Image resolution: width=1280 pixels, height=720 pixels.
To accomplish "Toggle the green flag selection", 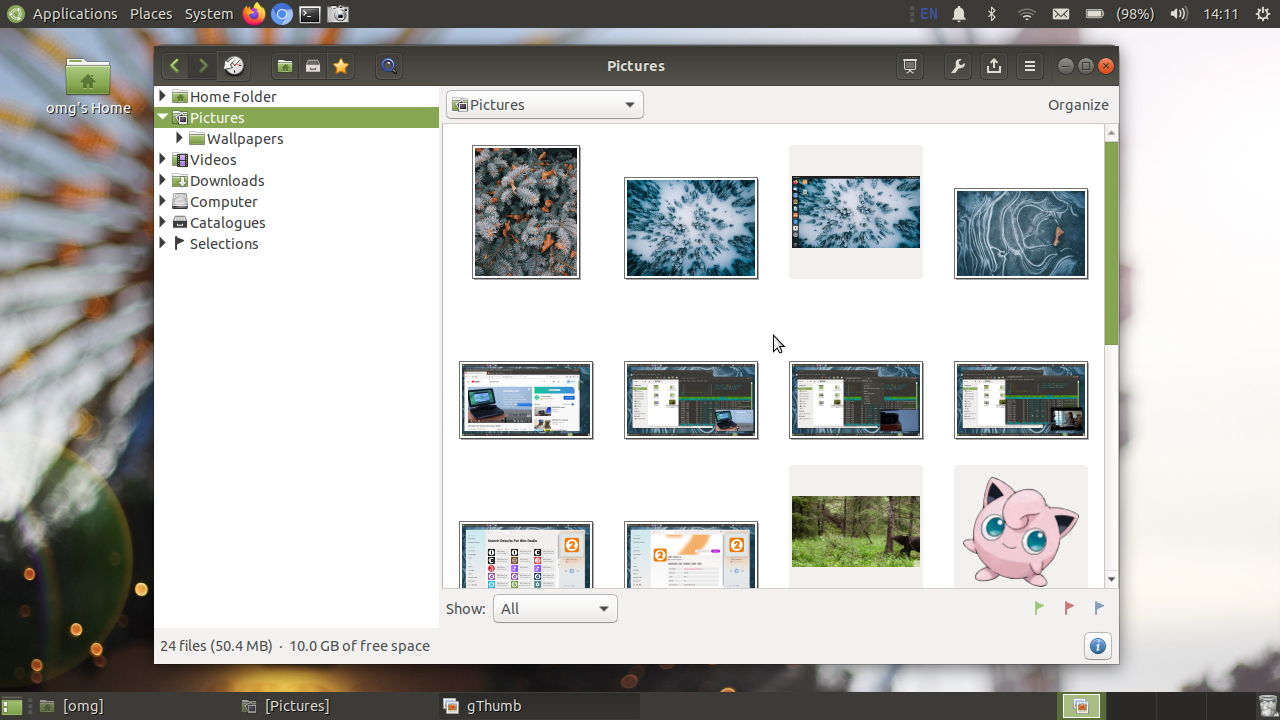I will pyautogui.click(x=1039, y=608).
